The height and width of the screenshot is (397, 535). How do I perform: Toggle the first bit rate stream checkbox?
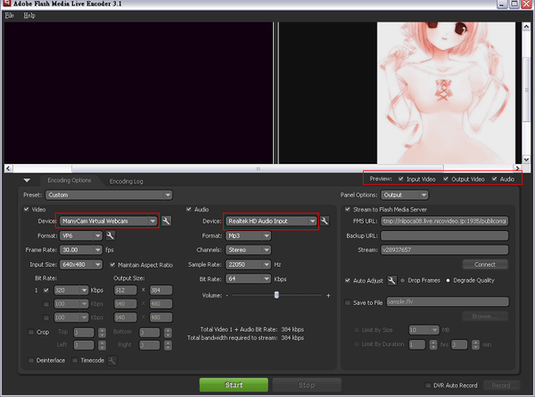[46, 290]
